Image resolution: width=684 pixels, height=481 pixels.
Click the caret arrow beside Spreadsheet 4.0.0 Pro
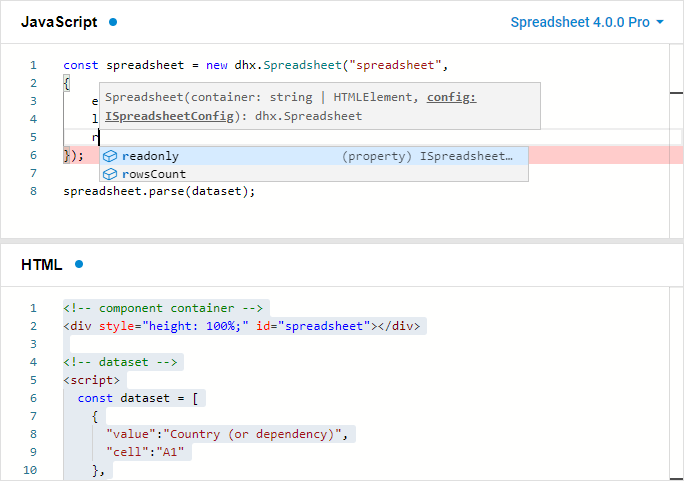click(x=660, y=22)
